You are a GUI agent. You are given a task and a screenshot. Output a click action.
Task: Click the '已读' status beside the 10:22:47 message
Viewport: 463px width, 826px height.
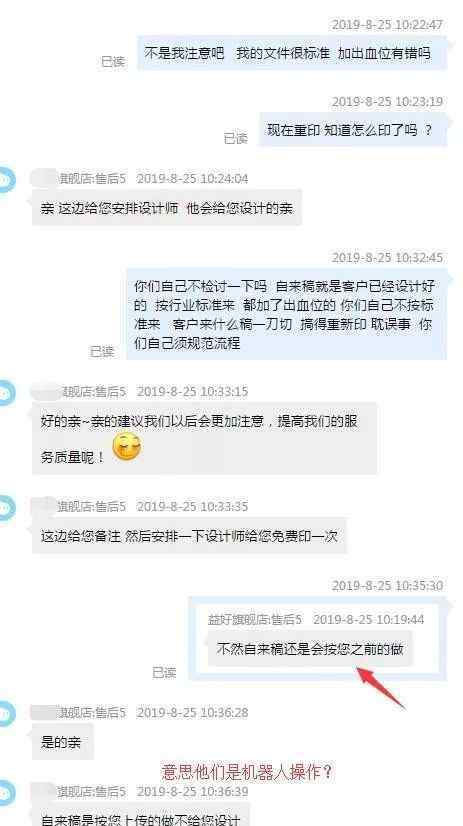113,62
